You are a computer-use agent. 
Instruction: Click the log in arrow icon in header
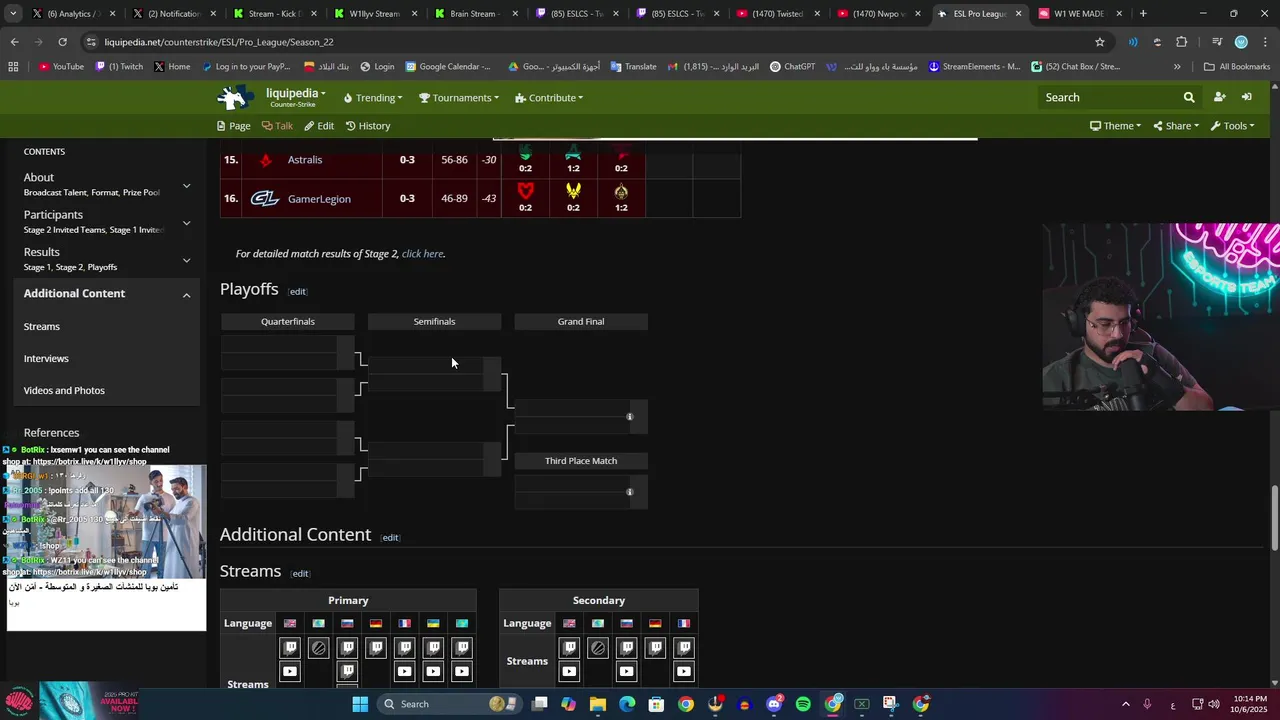point(1247,97)
